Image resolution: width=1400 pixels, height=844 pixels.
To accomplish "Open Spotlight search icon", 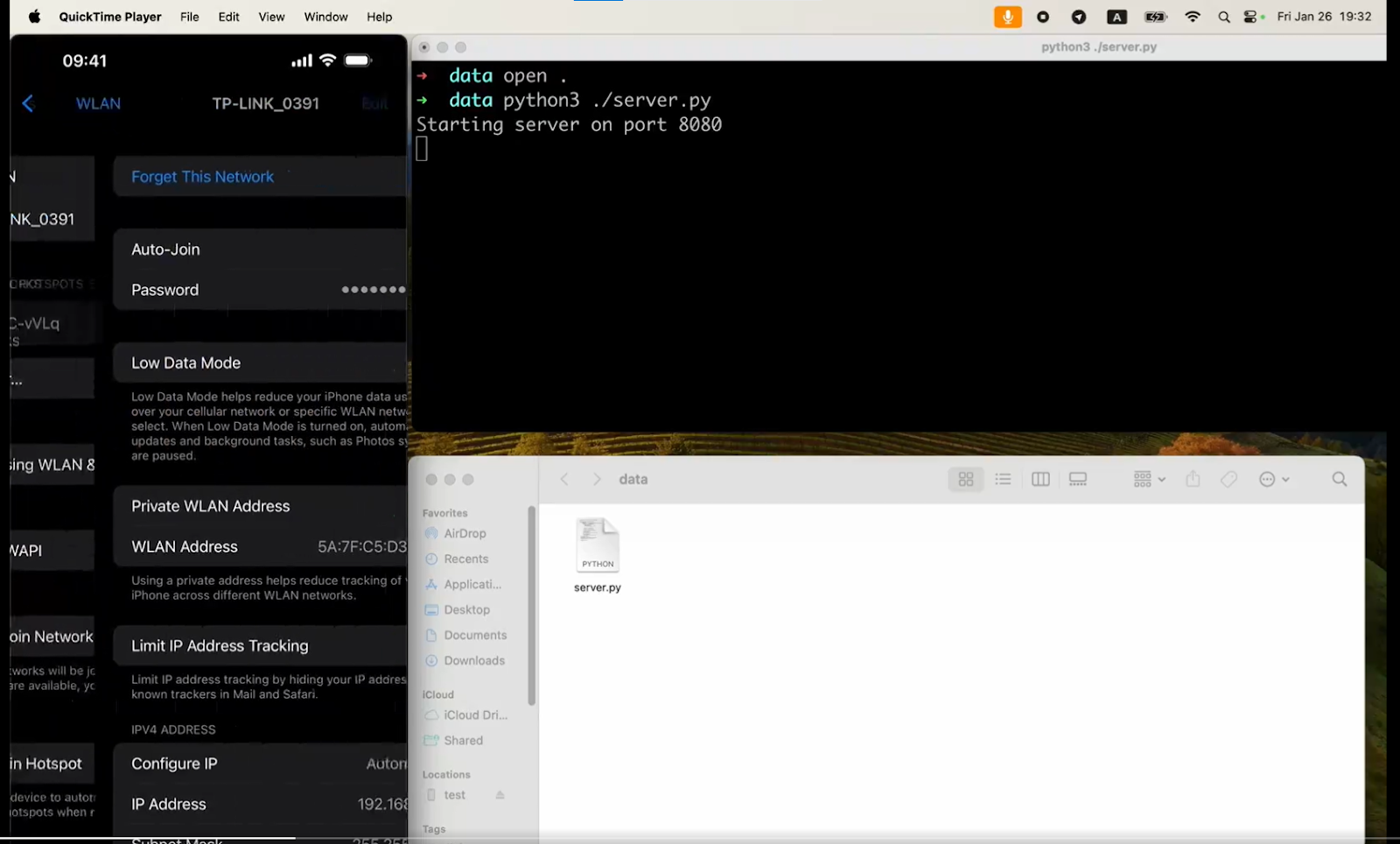I will (x=1224, y=17).
